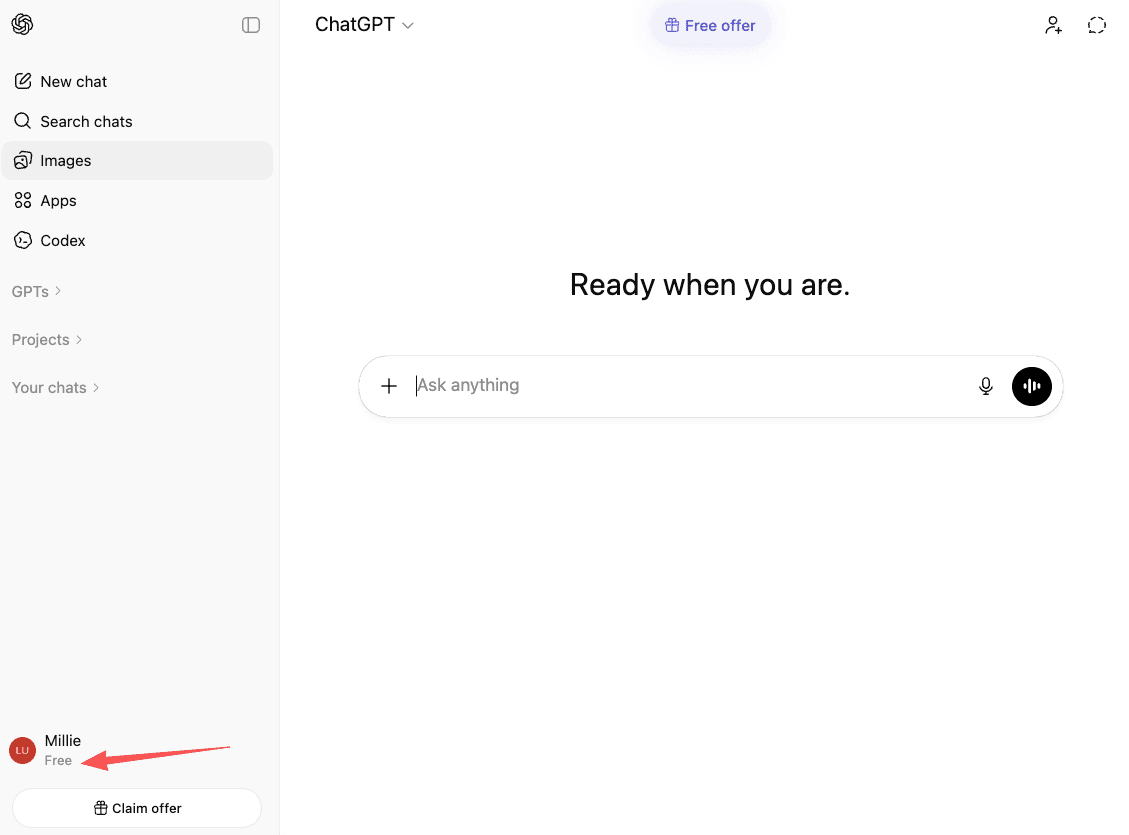Viewport: 1129px width, 835px height.
Task: Open the ChatGPT model selector dropdown
Action: tap(365, 24)
